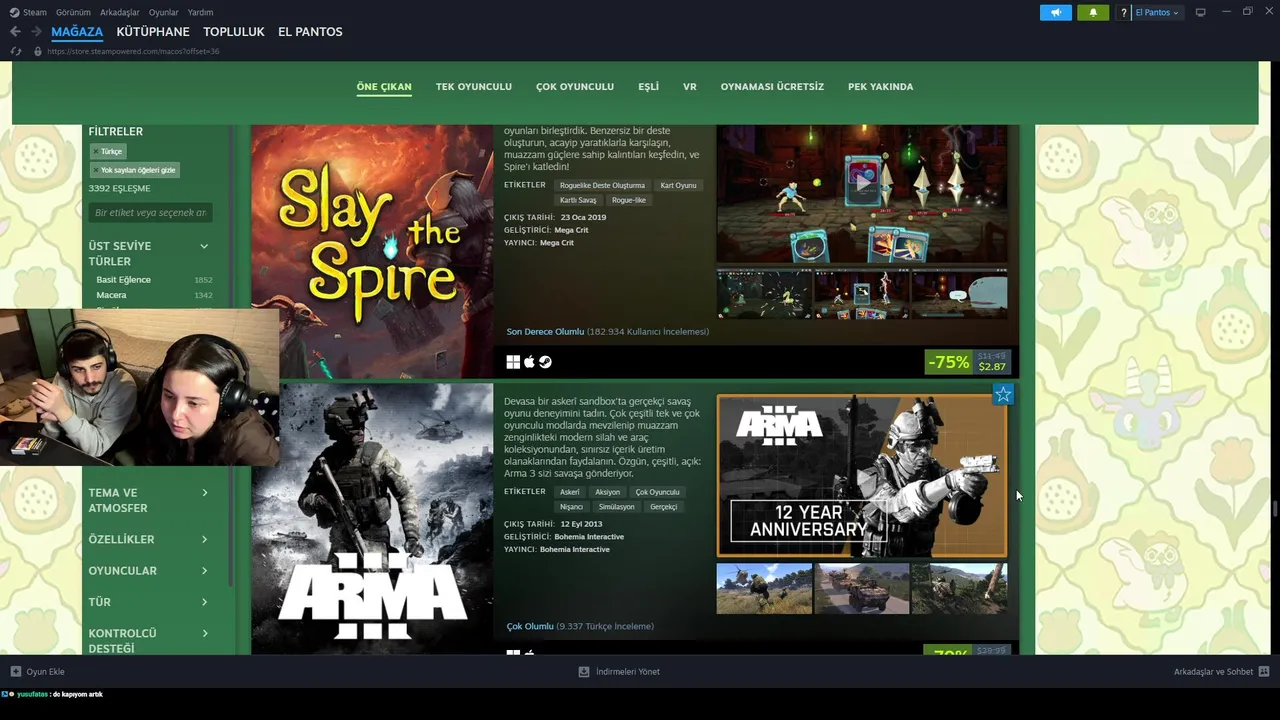
Task: Filter by Macera genre
Action: [111, 296]
